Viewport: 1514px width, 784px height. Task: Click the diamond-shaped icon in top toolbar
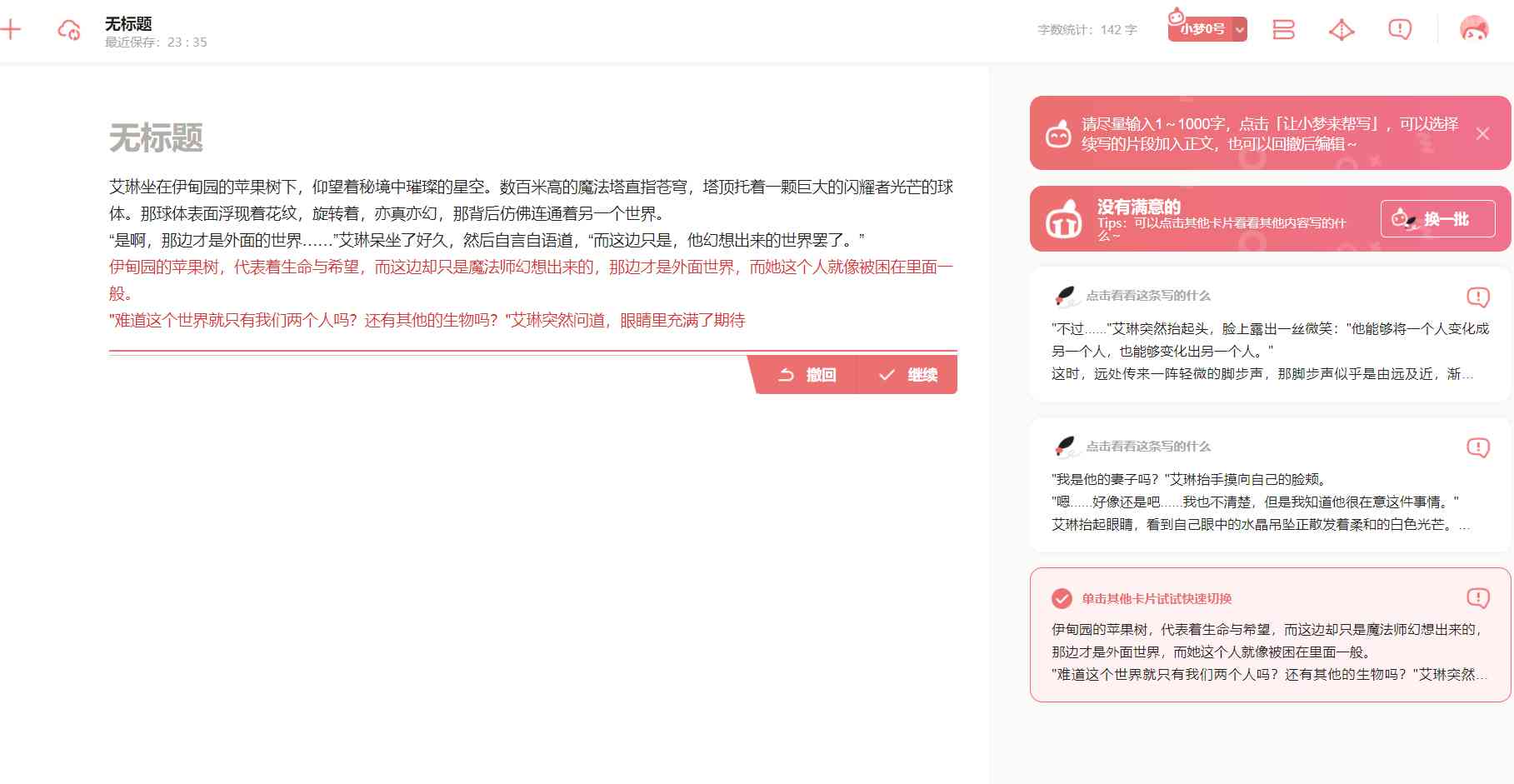point(1342,30)
